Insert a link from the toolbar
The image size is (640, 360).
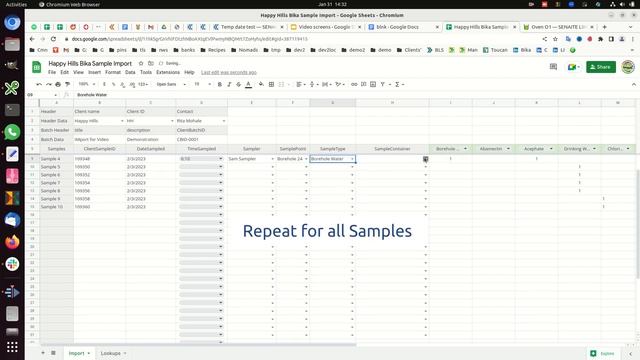pyautogui.click(x=354, y=84)
